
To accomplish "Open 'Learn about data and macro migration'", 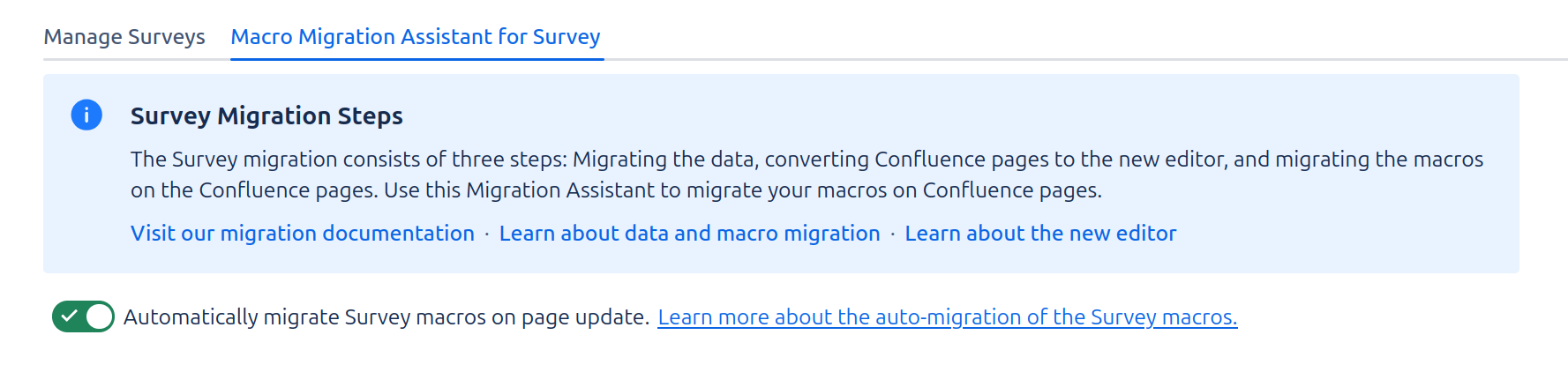I will 689,234.
